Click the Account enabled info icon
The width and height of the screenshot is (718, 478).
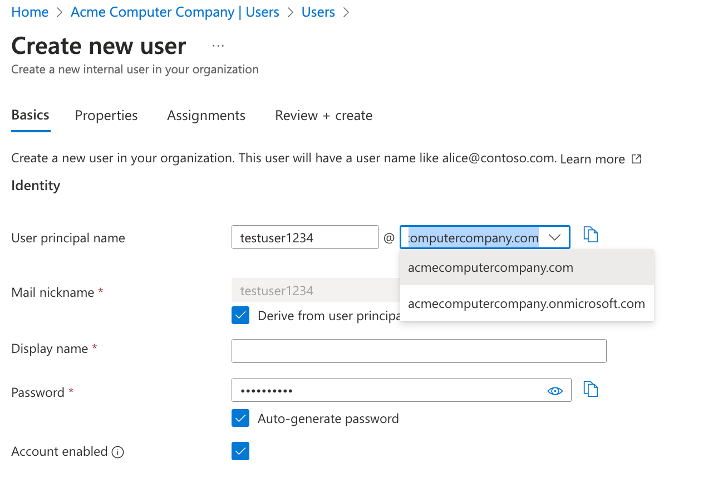click(118, 452)
